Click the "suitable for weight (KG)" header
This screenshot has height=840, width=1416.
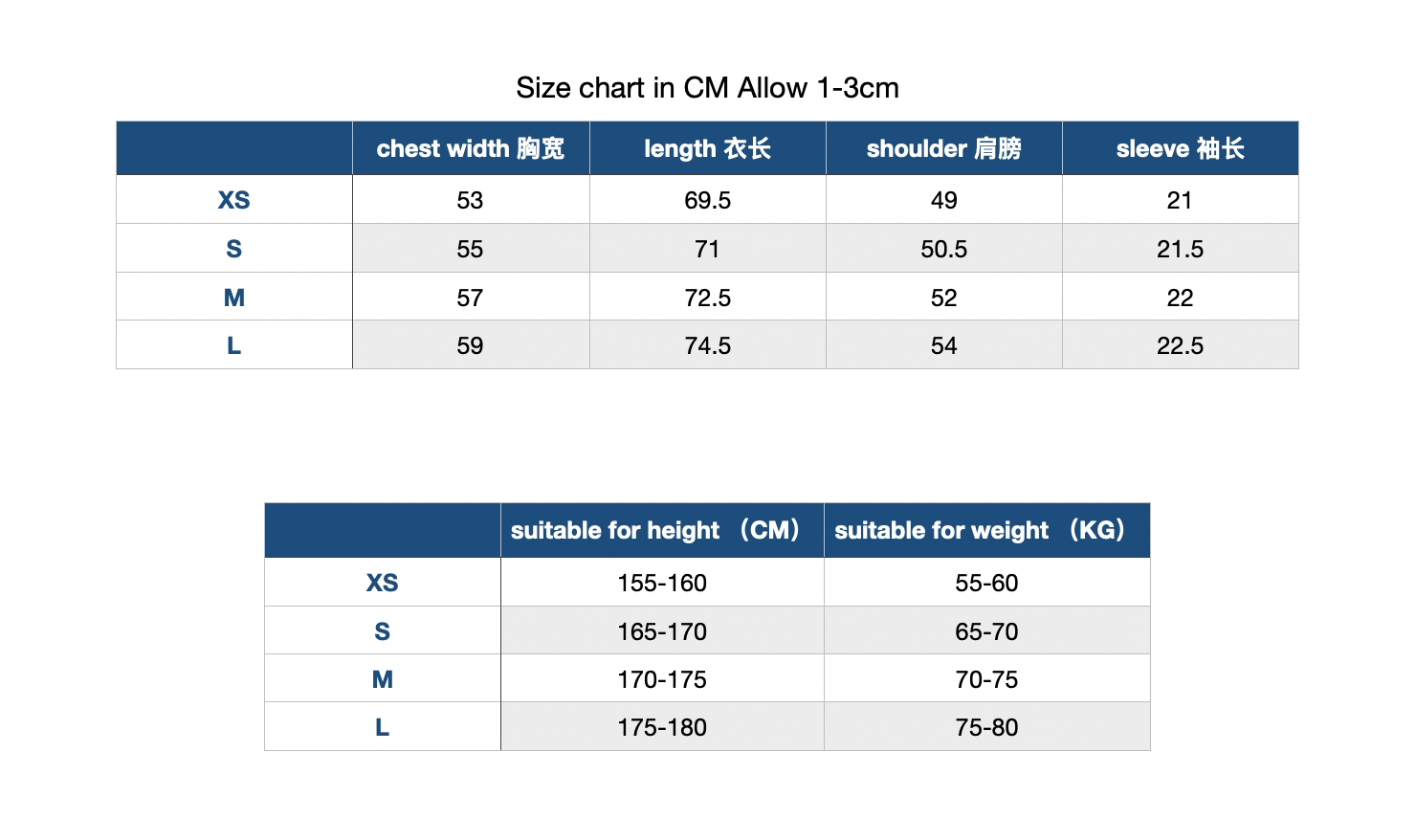point(985,530)
